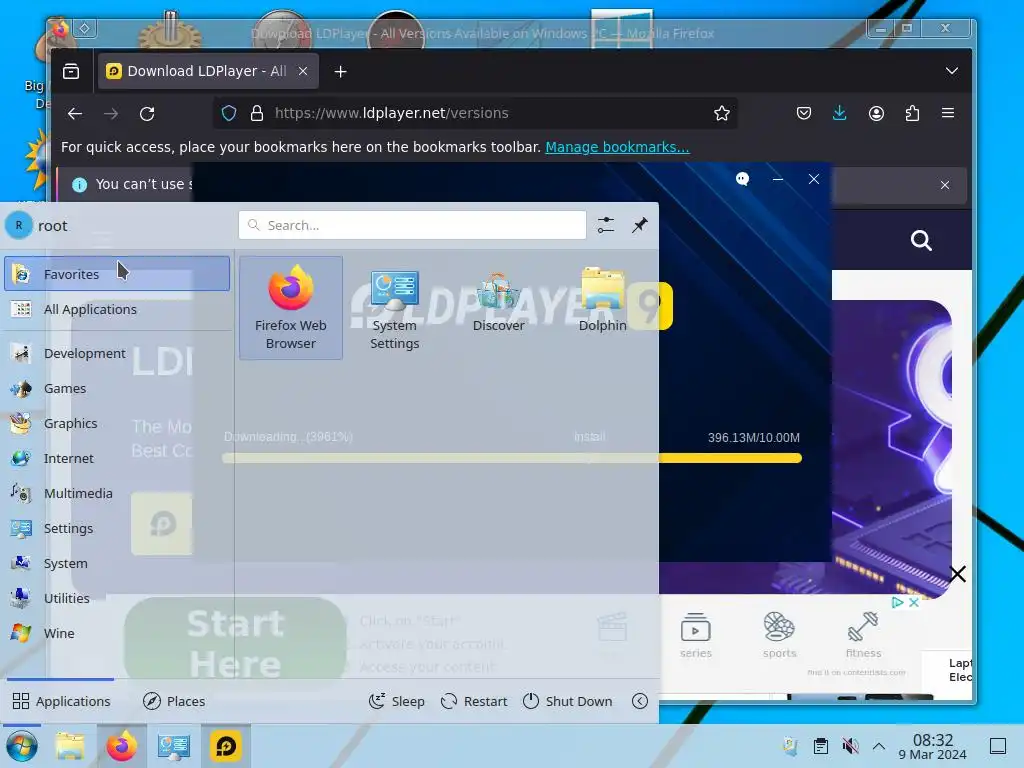The width and height of the screenshot is (1024, 768).
Task: Click the fitness ad category
Action: pos(863,635)
